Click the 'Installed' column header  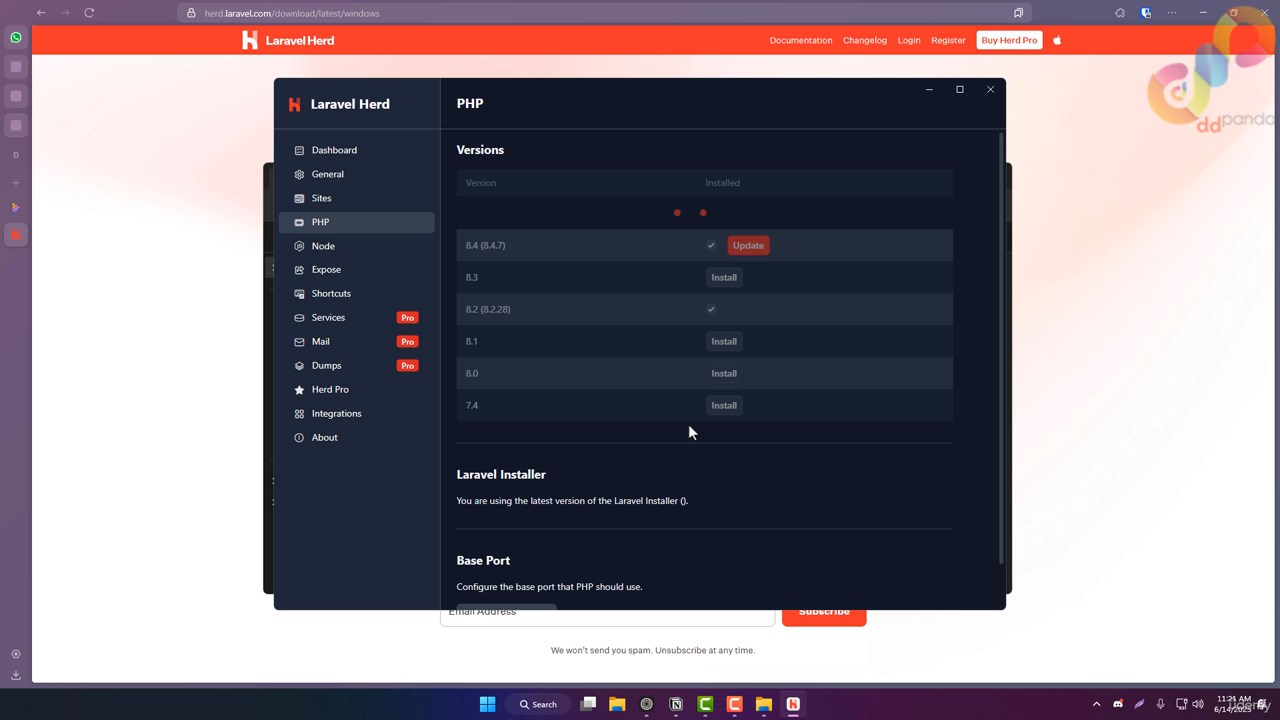click(723, 183)
